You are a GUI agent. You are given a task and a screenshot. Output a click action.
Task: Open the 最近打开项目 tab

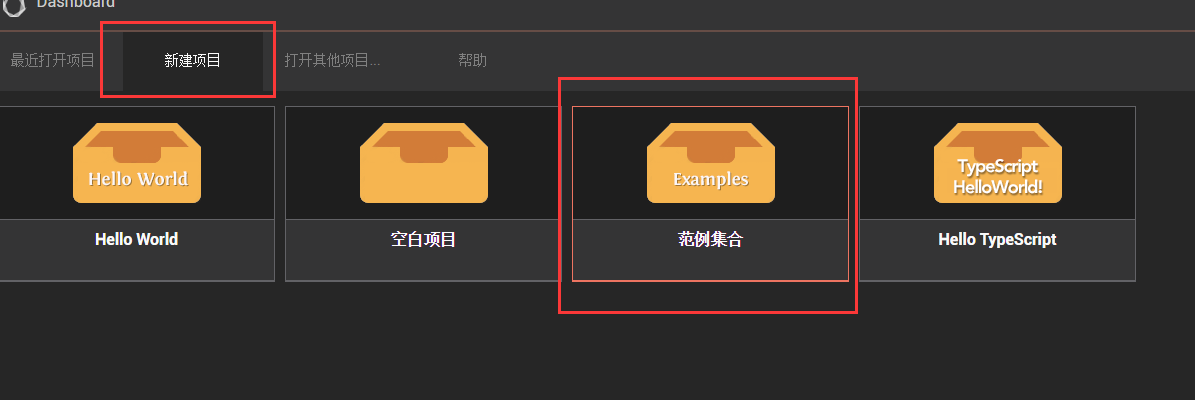53,60
